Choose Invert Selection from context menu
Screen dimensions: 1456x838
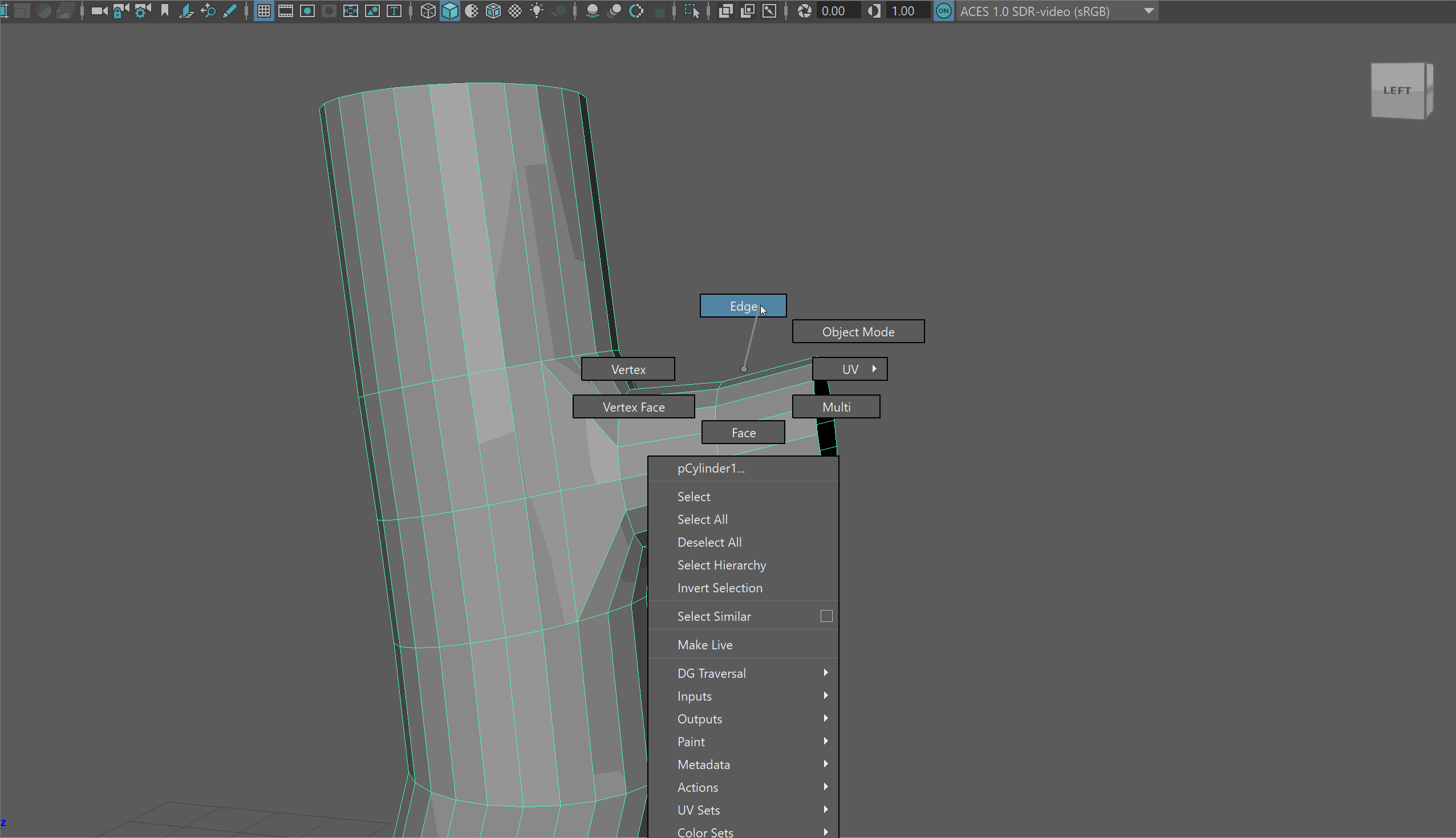tap(720, 588)
